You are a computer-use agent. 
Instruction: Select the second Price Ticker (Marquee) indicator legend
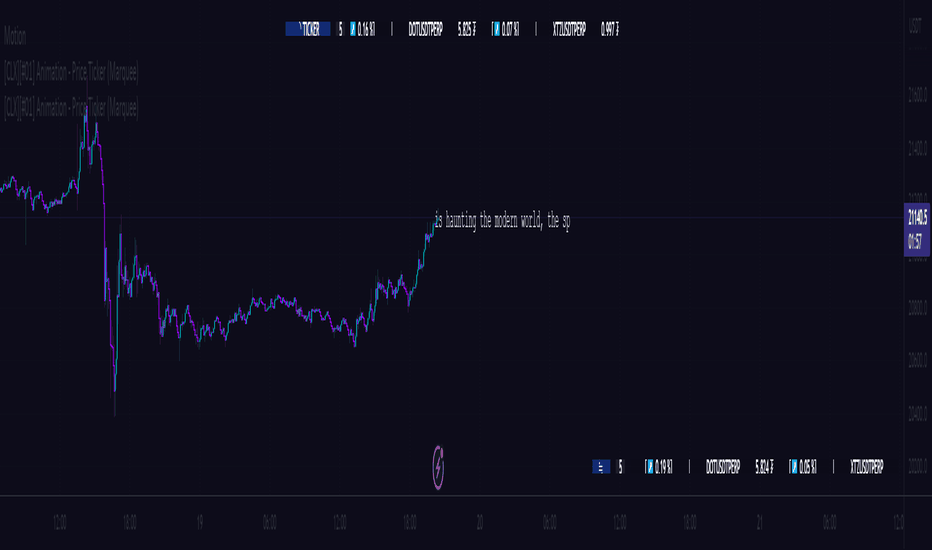pos(71,108)
